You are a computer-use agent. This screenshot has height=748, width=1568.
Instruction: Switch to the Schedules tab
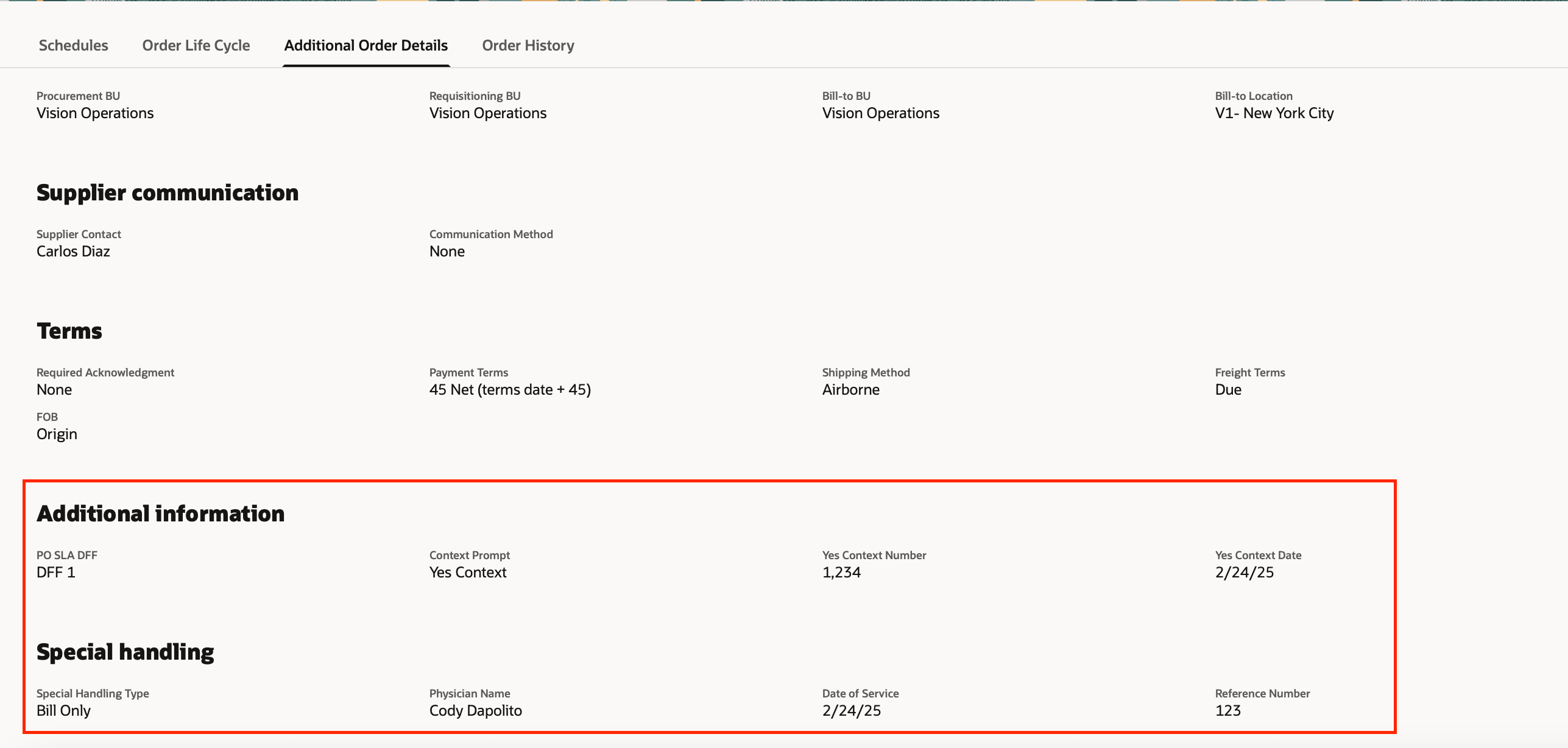click(x=73, y=46)
